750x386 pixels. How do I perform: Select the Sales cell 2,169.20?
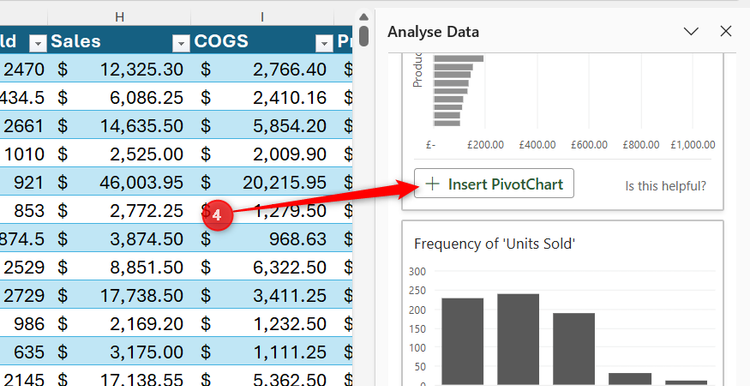click(119, 324)
